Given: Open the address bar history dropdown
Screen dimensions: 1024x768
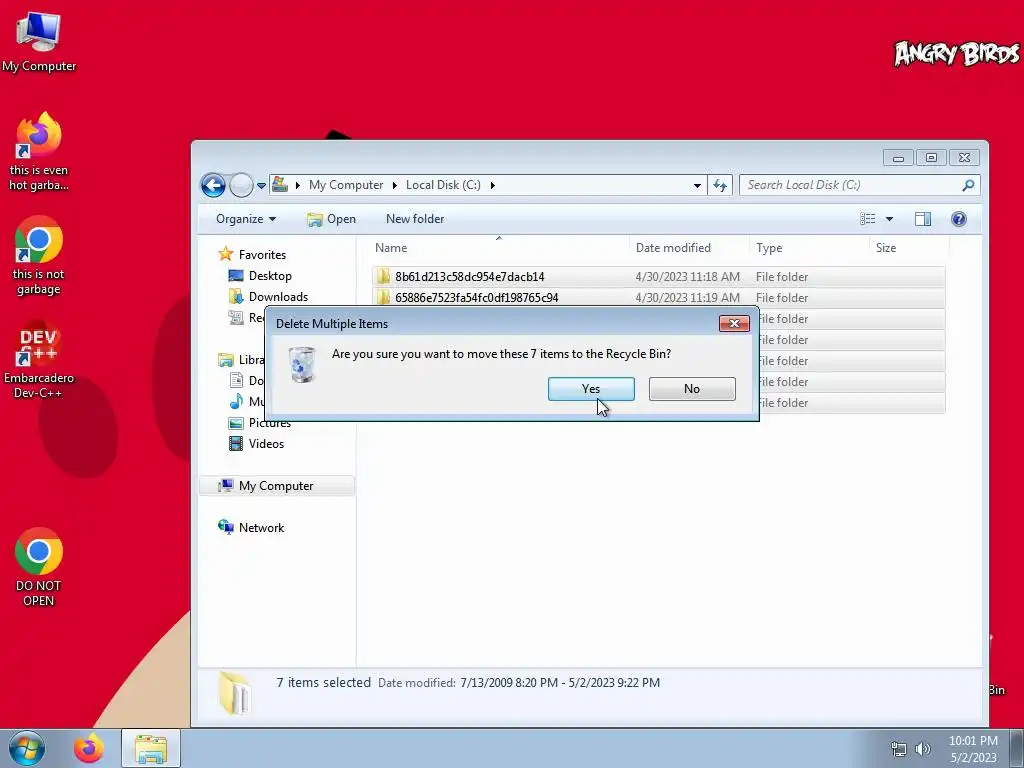Looking at the screenshot, I should point(697,185).
